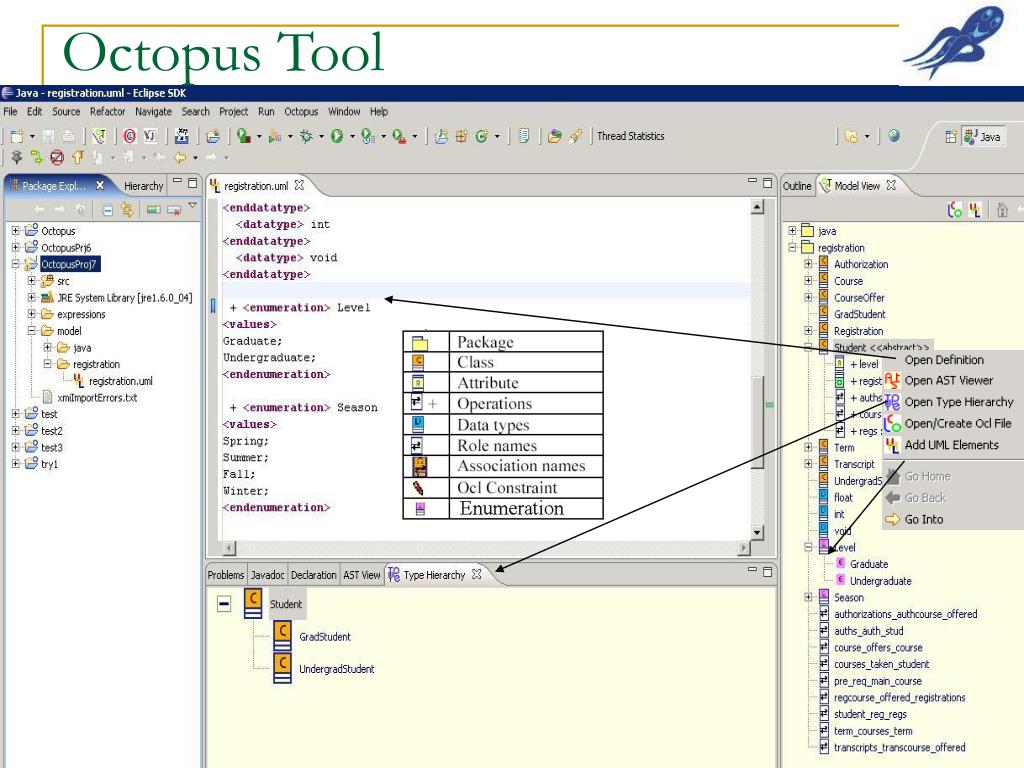Click the OCL icon in Model View toolbar

click(x=955, y=210)
